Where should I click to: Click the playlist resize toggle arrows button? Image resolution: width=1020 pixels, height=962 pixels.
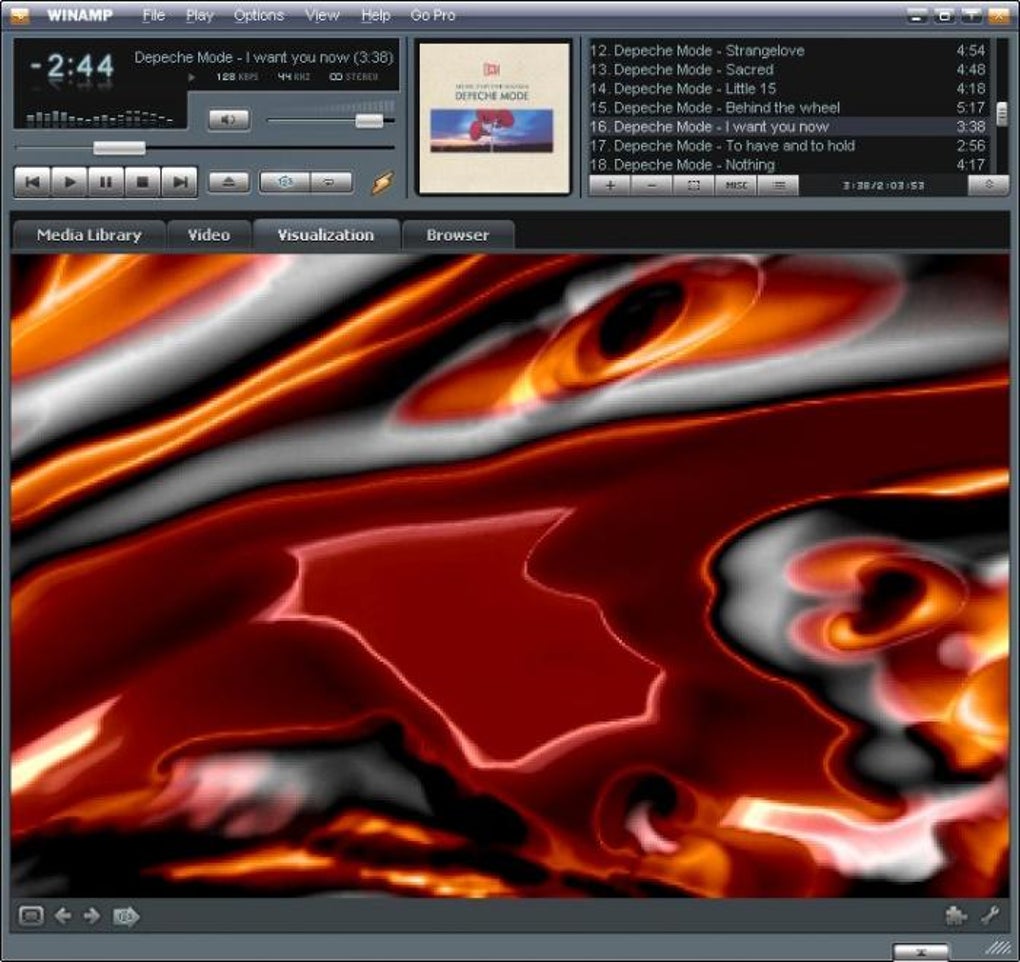[989, 185]
